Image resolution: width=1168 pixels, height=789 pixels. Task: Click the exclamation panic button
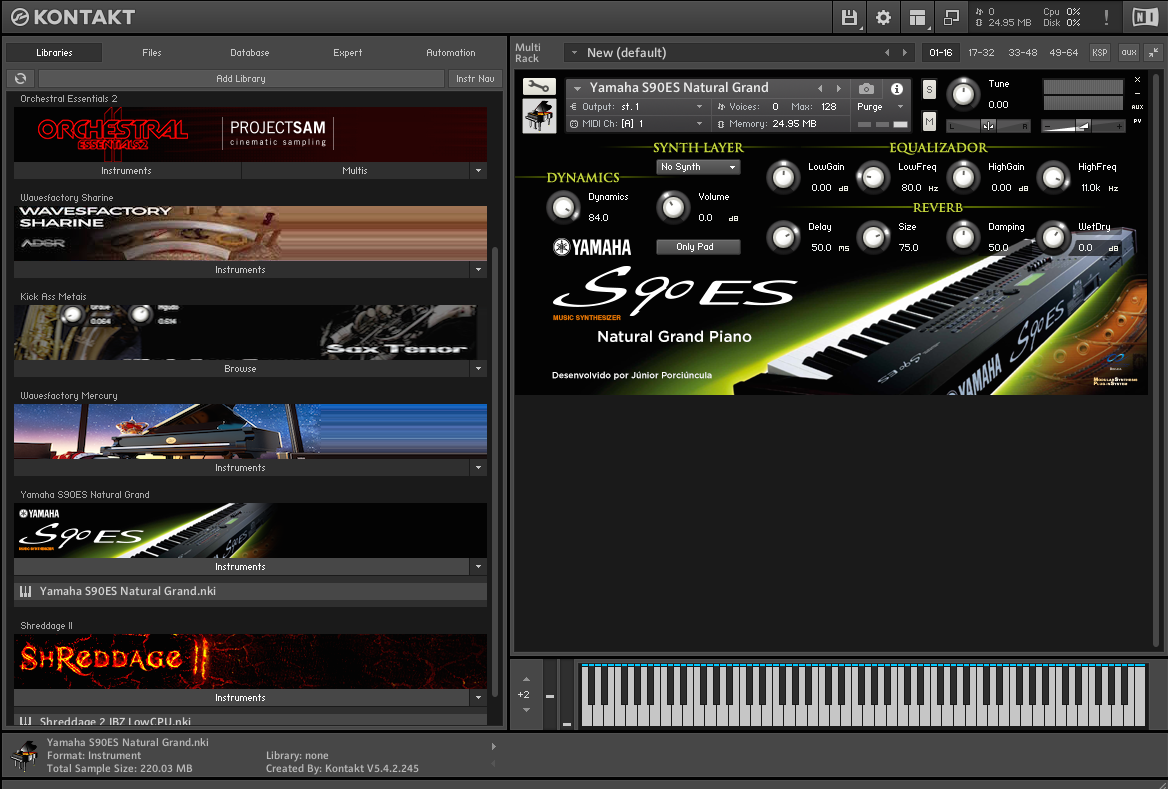tap(1106, 17)
